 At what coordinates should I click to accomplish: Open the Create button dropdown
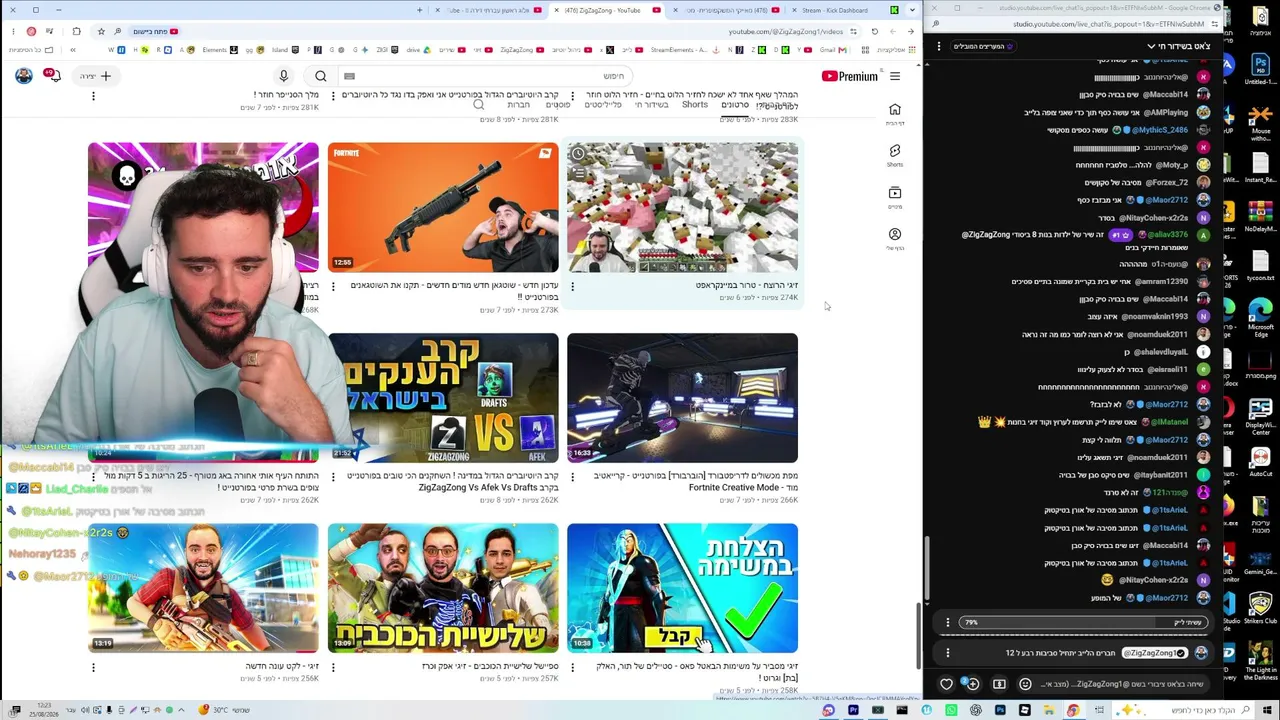click(x=96, y=76)
